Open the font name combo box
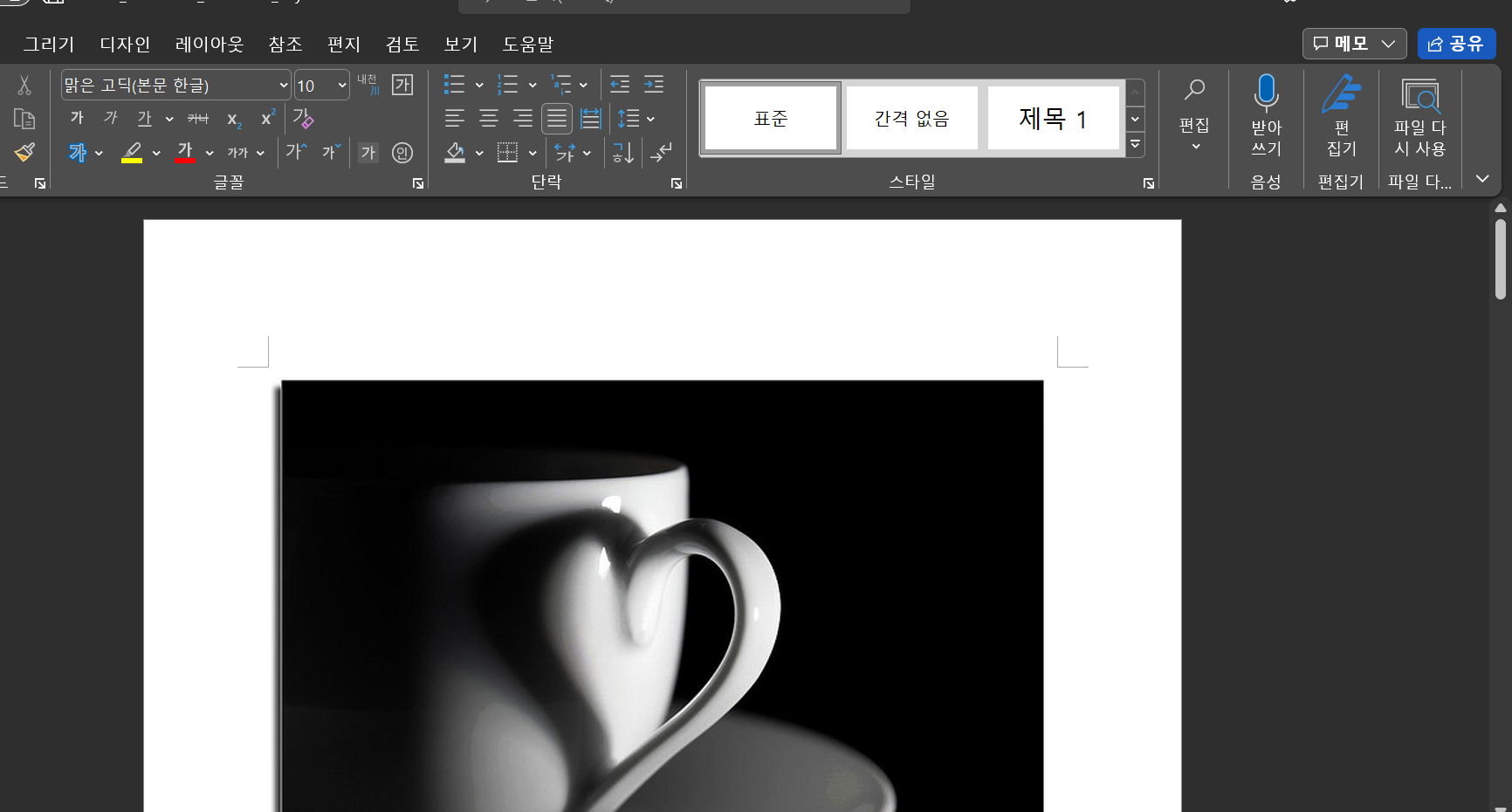The image size is (1512, 812). click(x=175, y=86)
